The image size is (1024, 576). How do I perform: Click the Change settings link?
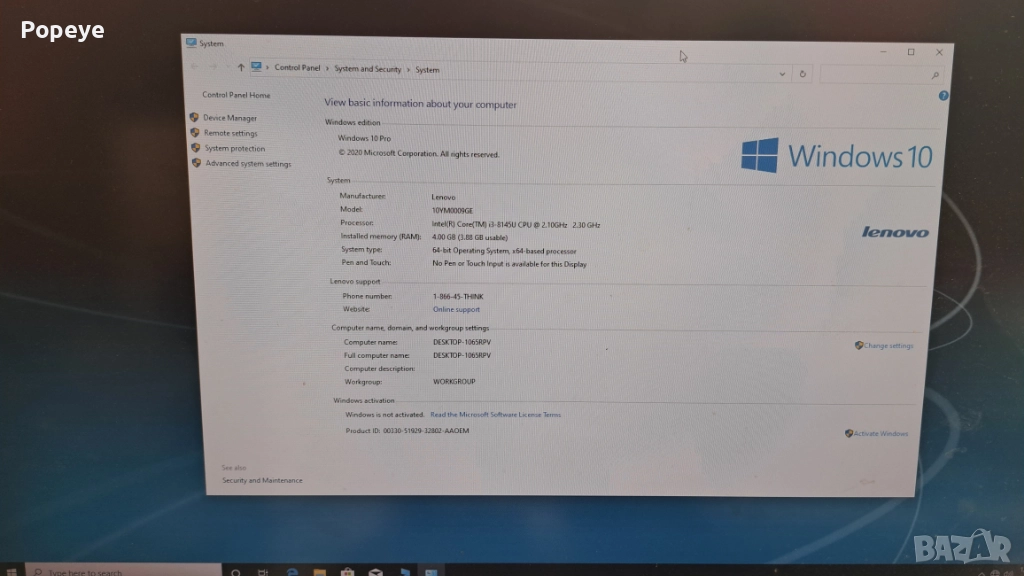tap(888, 346)
